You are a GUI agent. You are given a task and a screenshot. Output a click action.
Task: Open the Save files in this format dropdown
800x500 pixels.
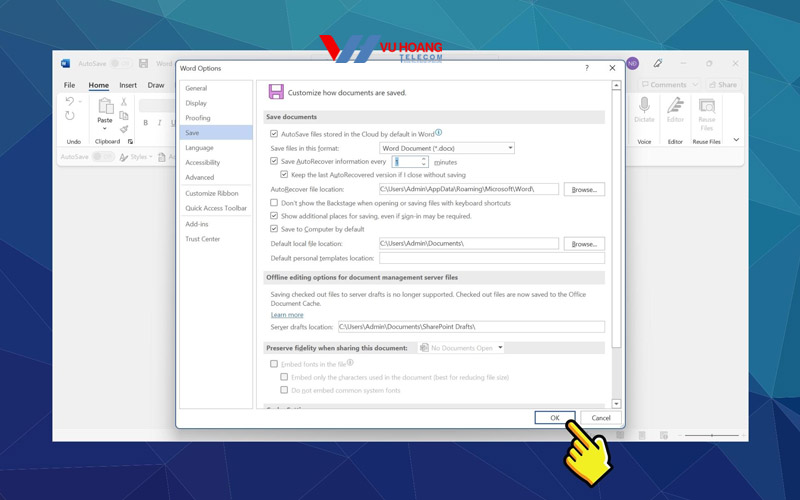click(447, 148)
